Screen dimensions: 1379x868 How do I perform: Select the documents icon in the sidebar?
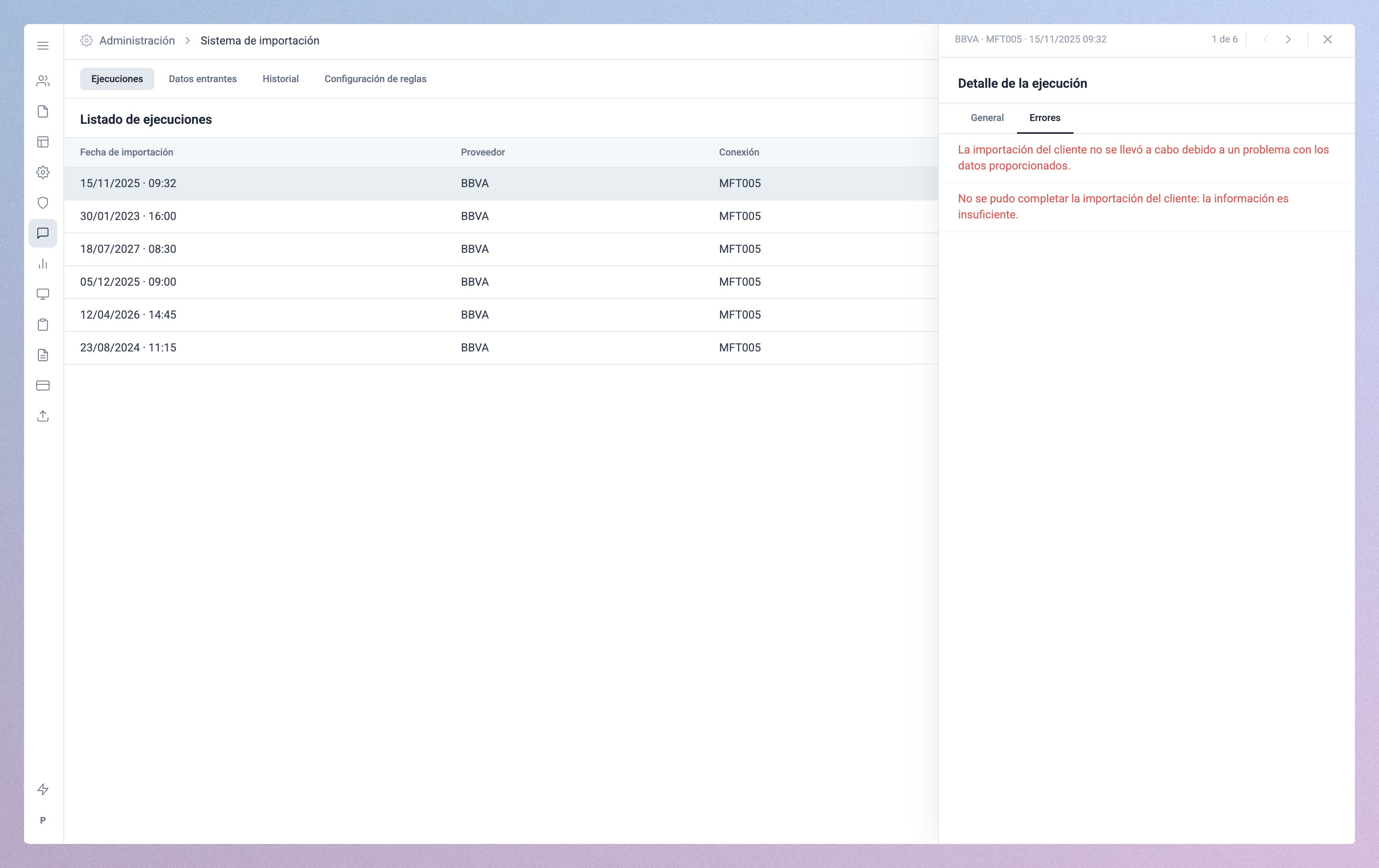(43, 111)
